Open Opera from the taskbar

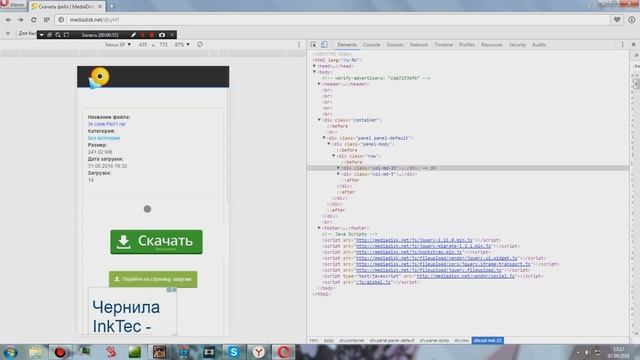(x=283, y=352)
